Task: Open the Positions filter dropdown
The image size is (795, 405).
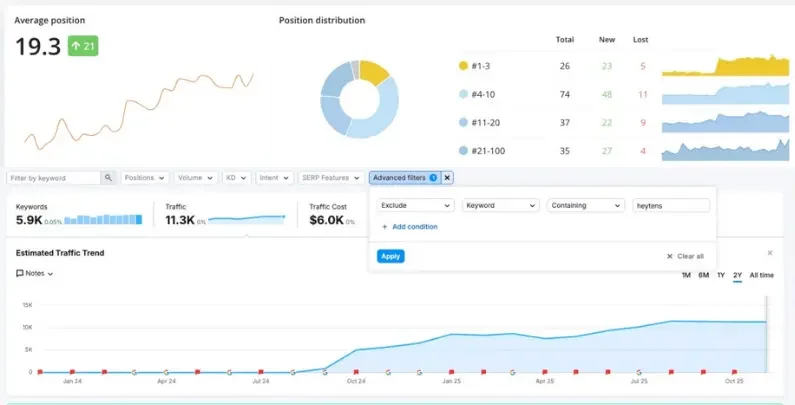Action: 145,178
